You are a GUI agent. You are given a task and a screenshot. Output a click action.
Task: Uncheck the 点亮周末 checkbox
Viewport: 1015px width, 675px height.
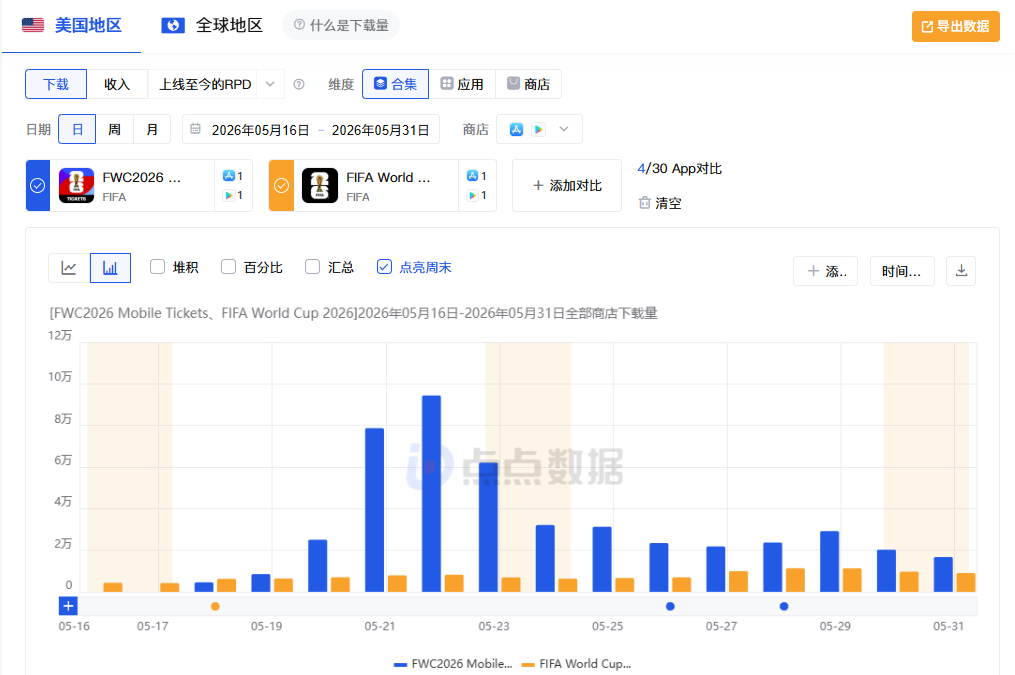coord(384,267)
